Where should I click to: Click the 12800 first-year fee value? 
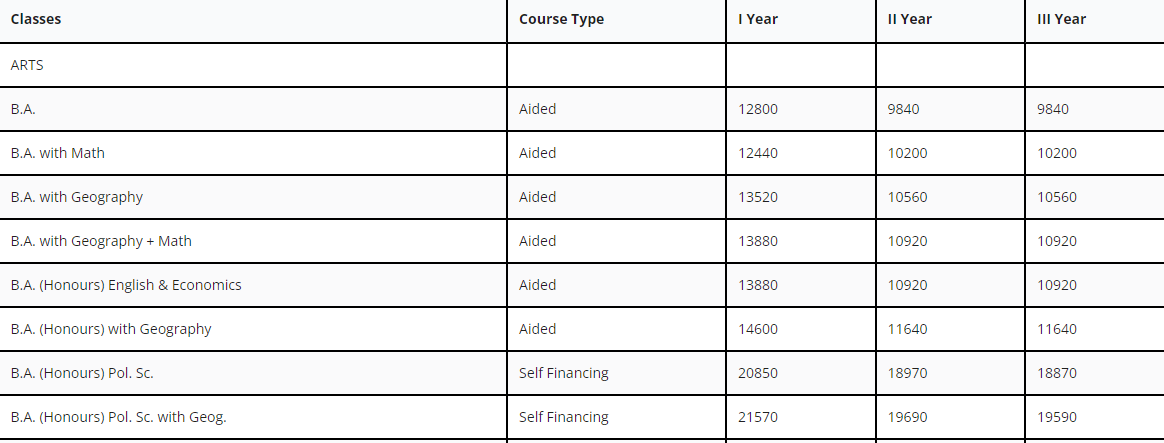point(758,109)
